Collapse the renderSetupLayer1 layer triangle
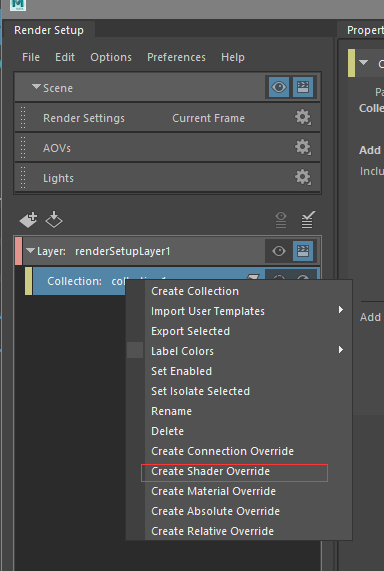Image resolution: width=384 pixels, height=571 pixels. 31,250
